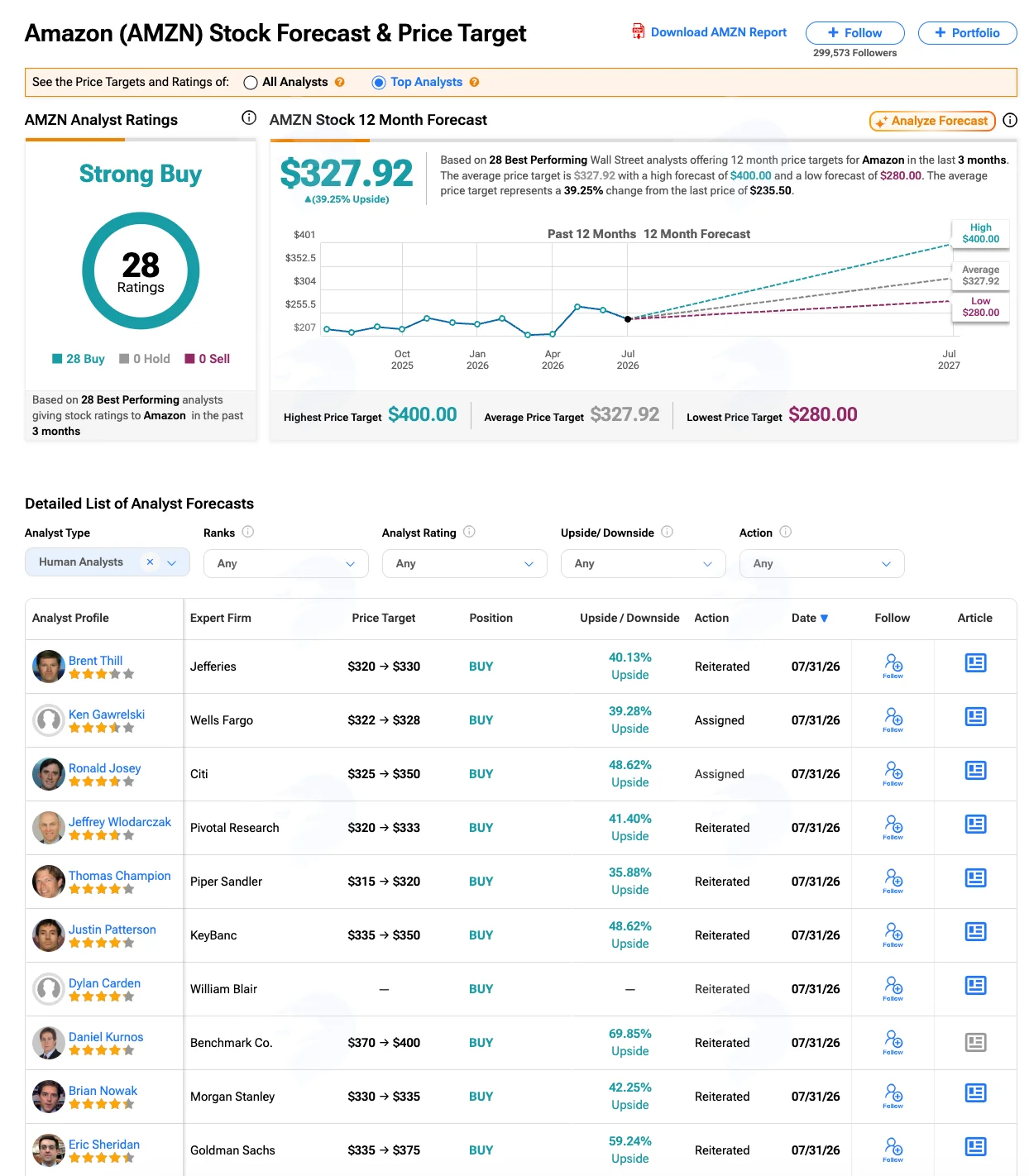Open article icon in Pivotal Research row
Viewport: 1029px width, 1176px height.
975,825
